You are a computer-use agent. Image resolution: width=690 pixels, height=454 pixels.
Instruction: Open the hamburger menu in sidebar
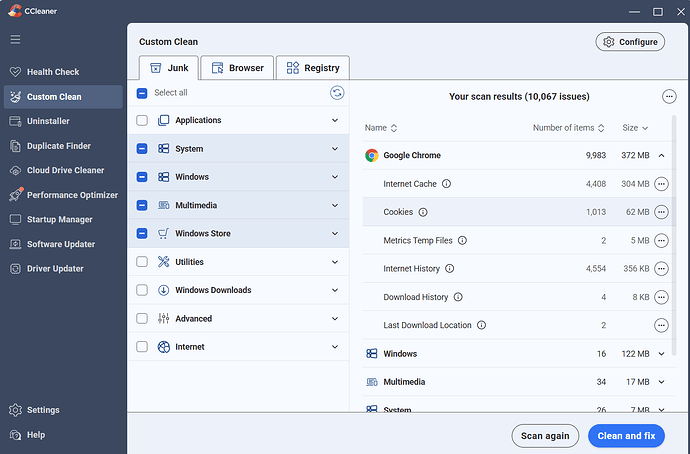pyautogui.click(x=15, y=40)
